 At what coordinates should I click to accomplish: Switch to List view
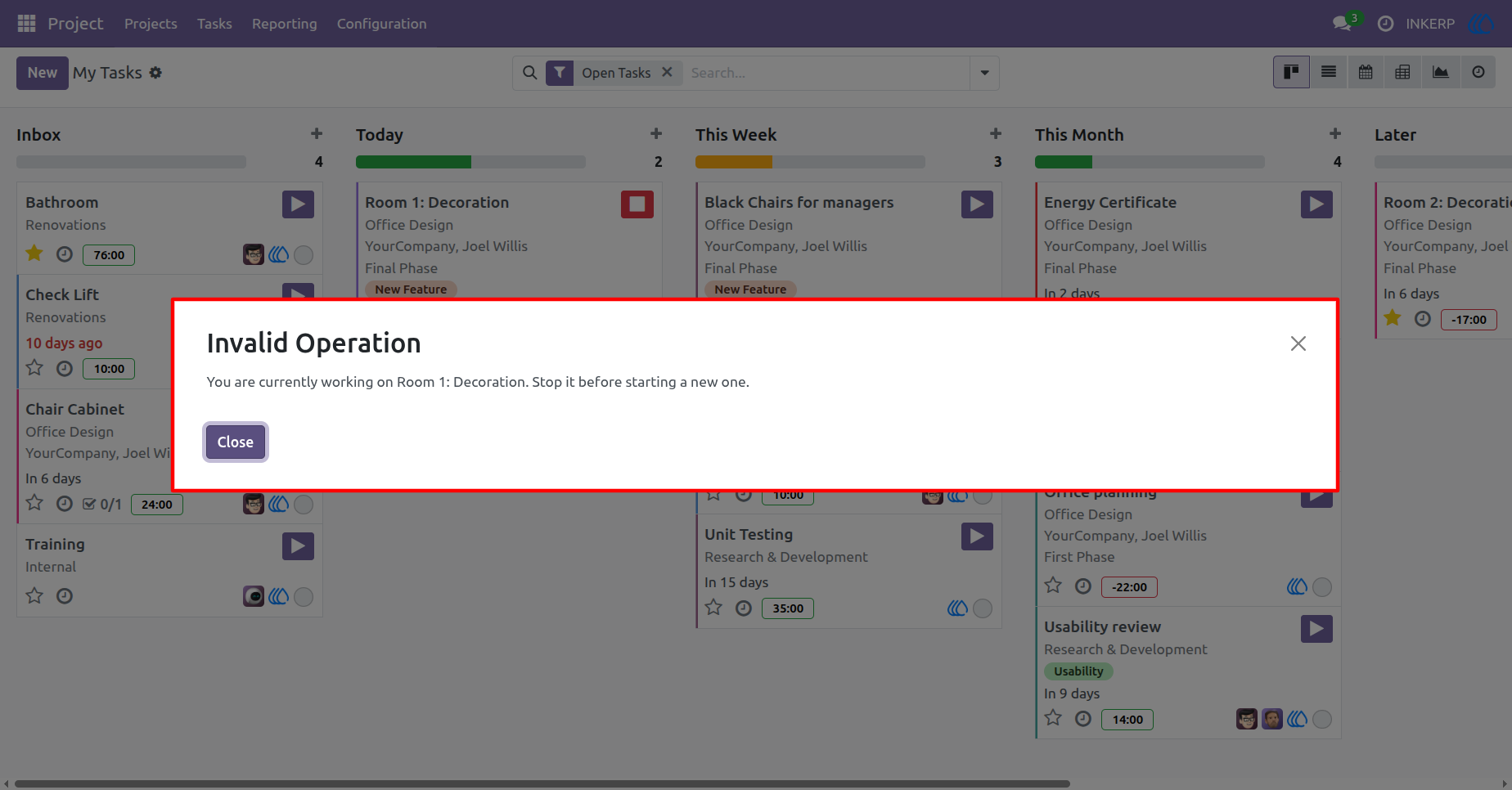click(1329, 72)
